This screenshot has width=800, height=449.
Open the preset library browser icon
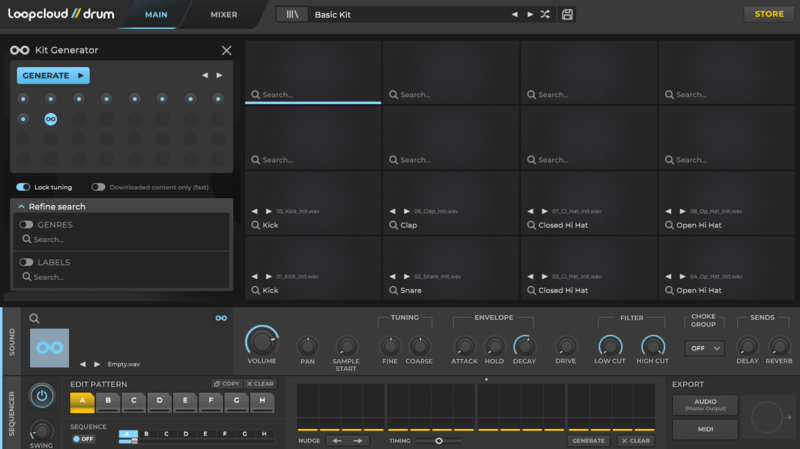pyautogui.click(x=293, y=15)
